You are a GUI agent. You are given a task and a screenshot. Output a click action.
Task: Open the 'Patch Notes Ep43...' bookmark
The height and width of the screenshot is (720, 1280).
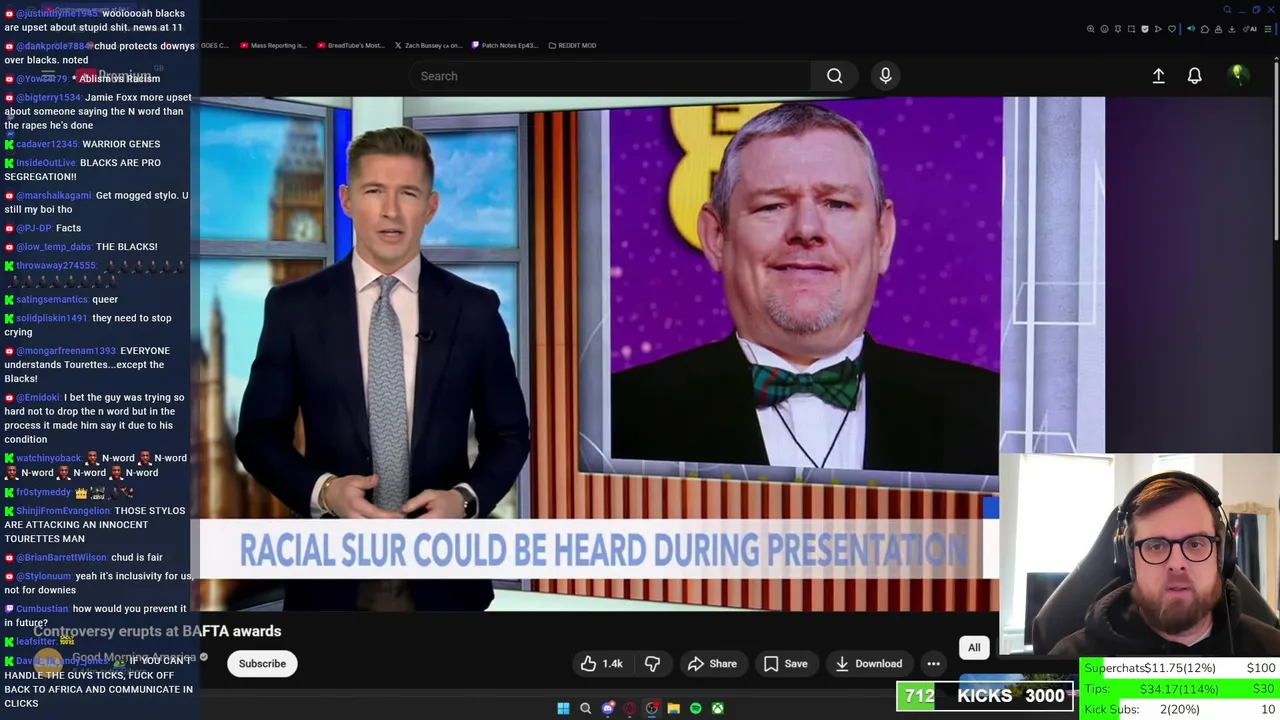(x=505, y=45)
